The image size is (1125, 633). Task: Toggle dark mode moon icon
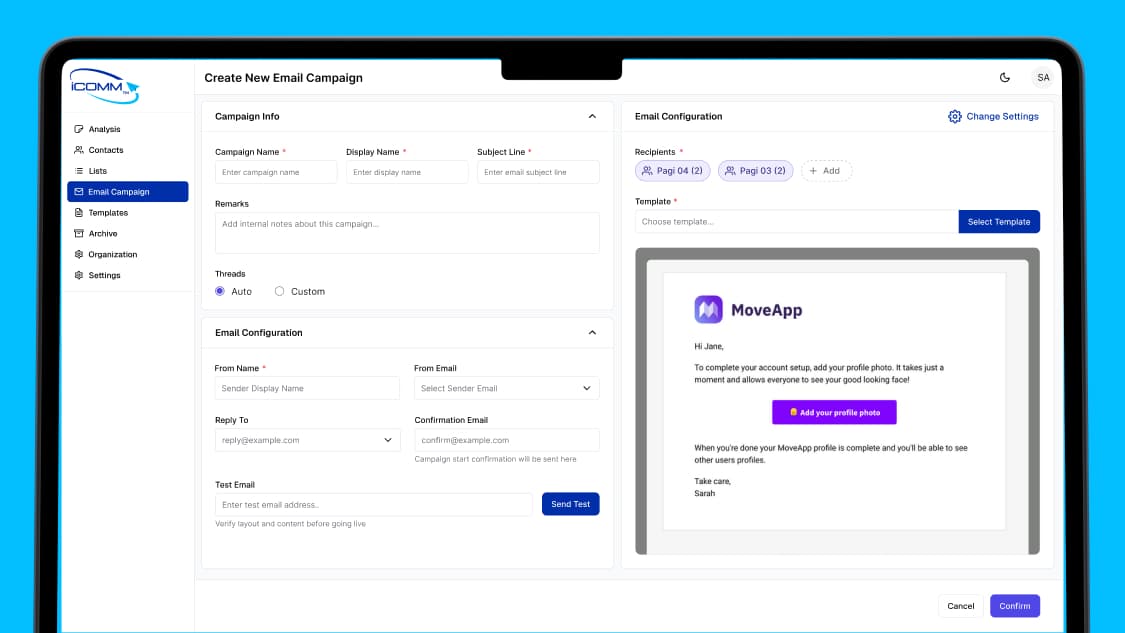coord(1004,78)
